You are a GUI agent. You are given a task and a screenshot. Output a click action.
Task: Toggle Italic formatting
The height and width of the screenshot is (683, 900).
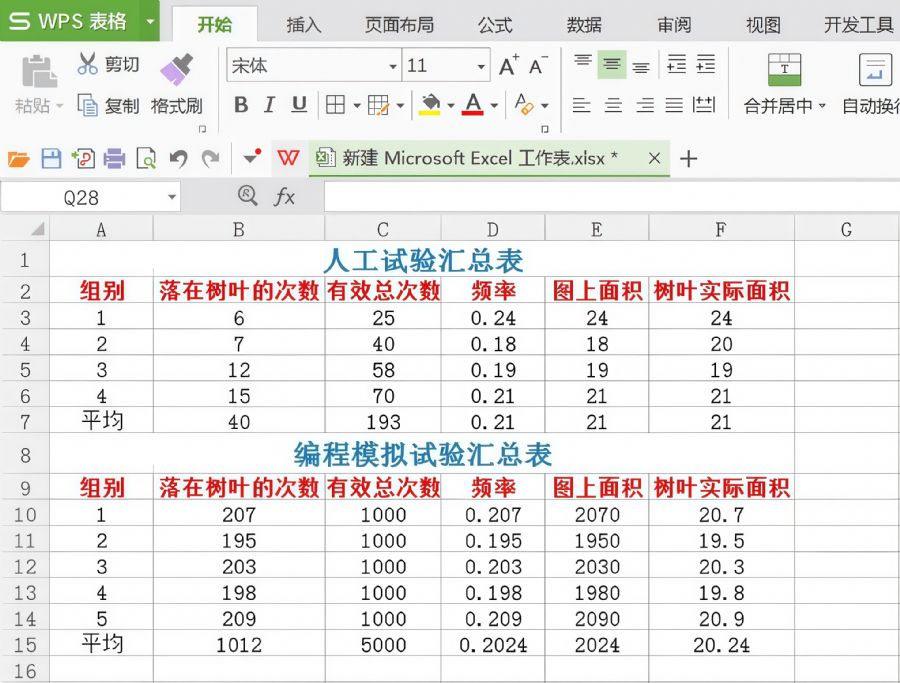coord(269,105)
